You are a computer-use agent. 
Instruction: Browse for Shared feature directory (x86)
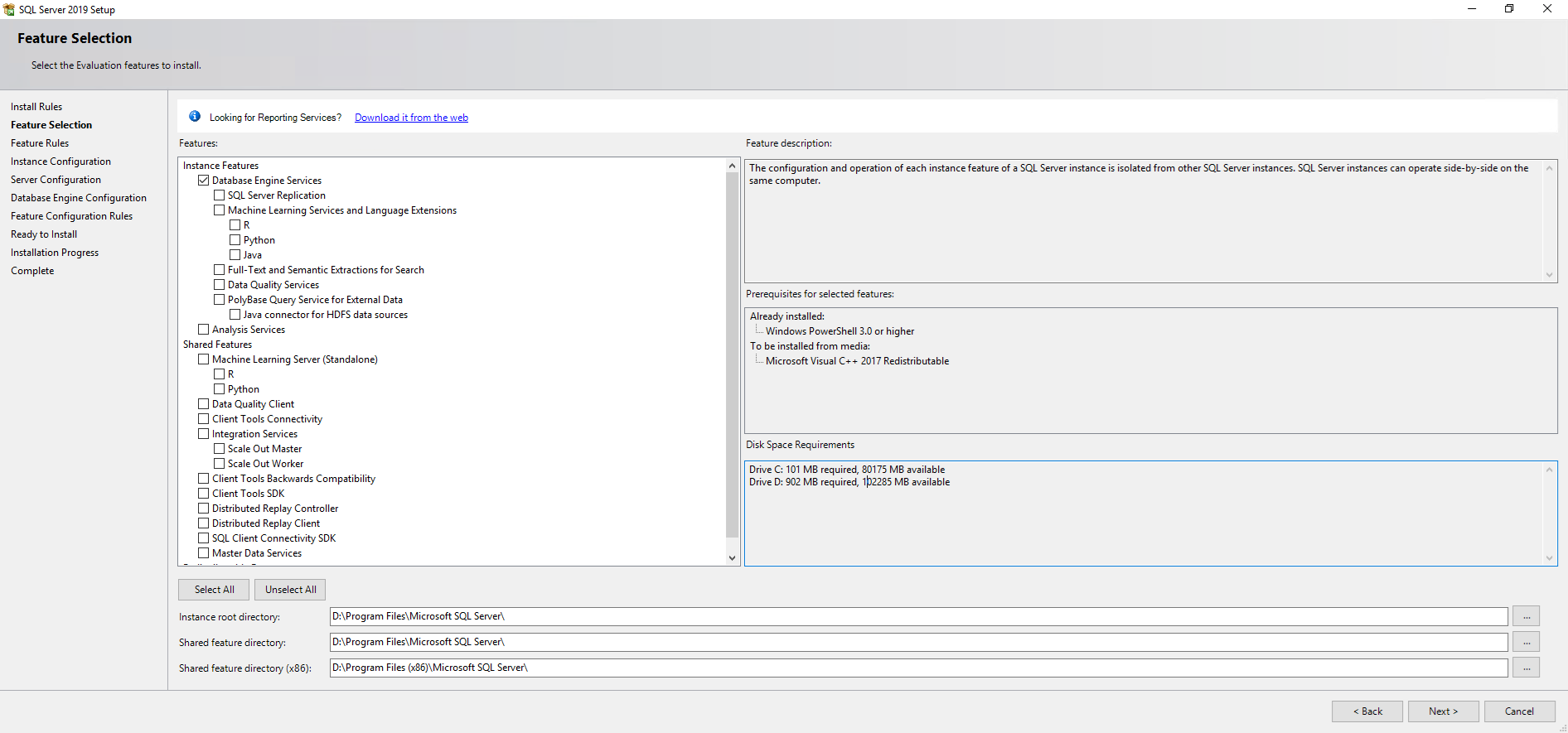click(x=1526, y=668)
